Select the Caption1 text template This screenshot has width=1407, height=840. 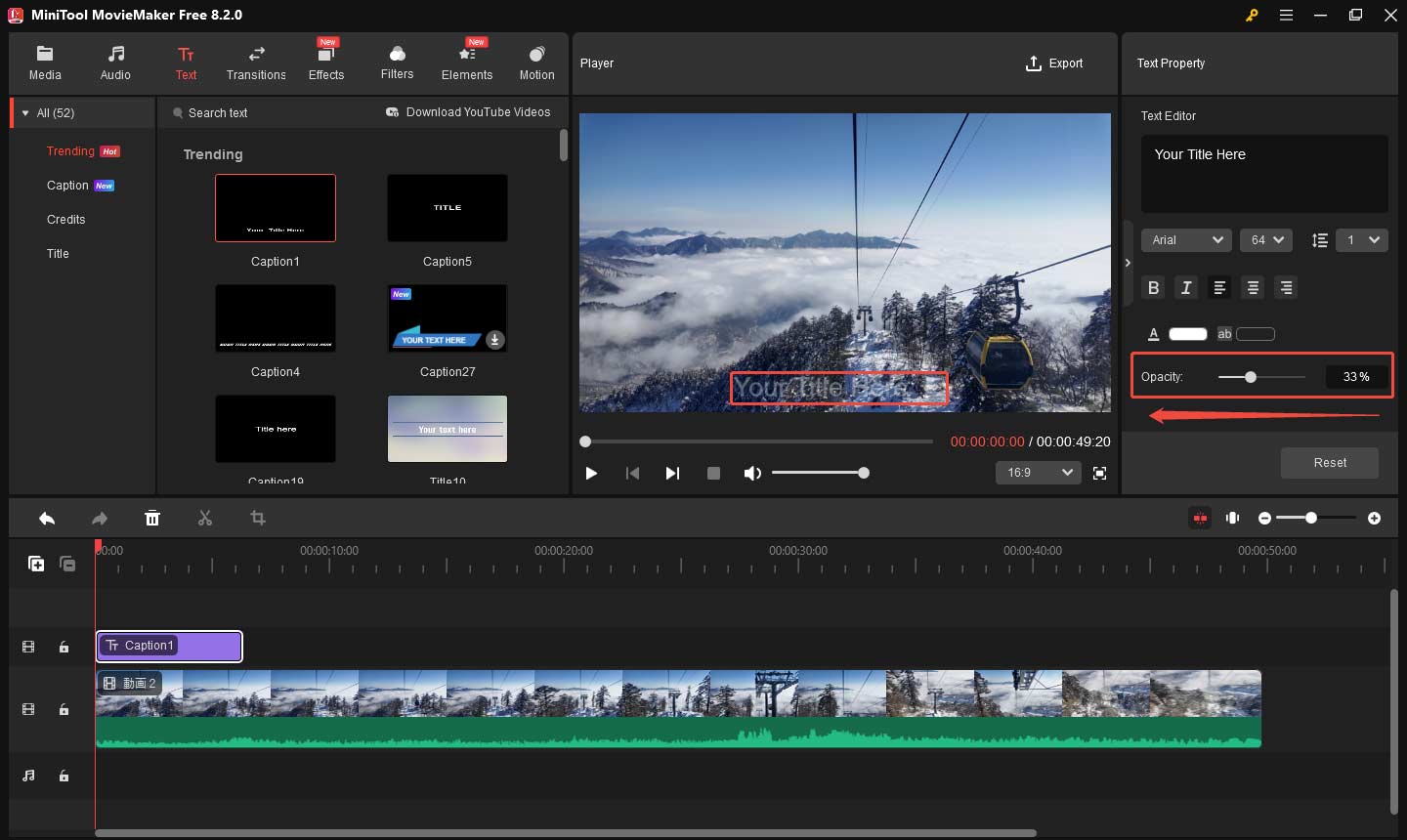[276, 208]
